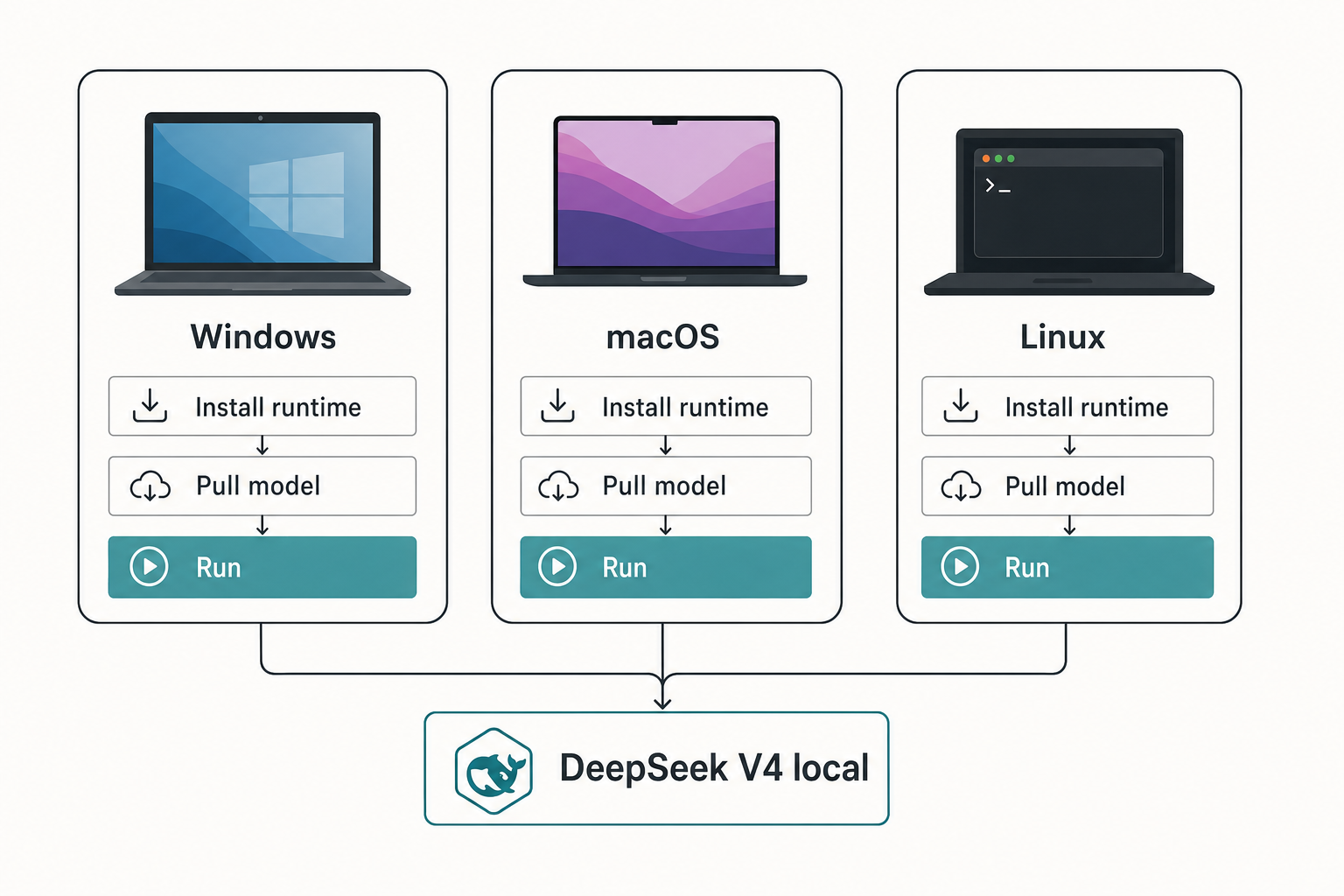
Task: Click the cloud icon in Windows Pull model
Action: pyautogui.click(x=150, y=486)
